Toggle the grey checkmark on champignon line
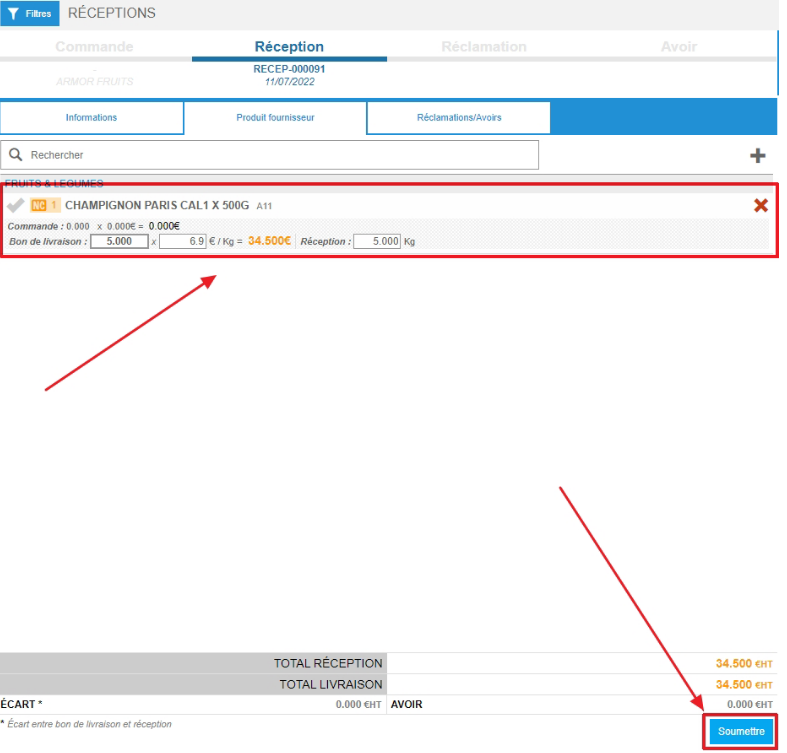 15,205
